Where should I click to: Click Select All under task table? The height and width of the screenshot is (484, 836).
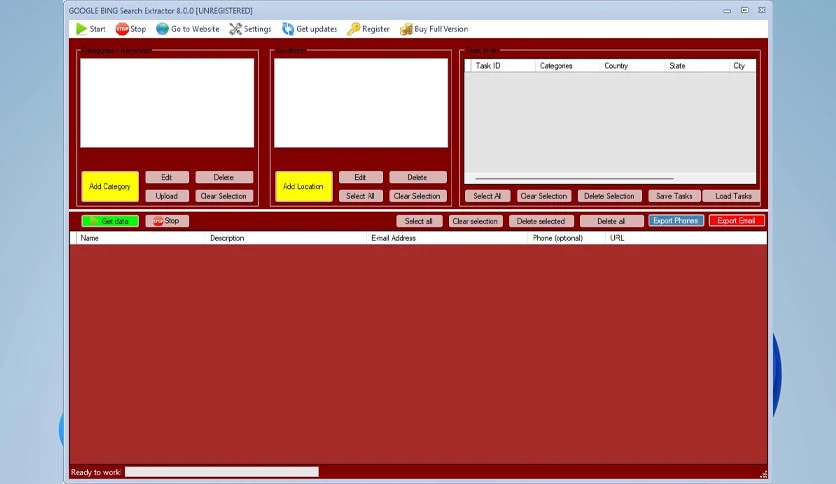[487, 196]
